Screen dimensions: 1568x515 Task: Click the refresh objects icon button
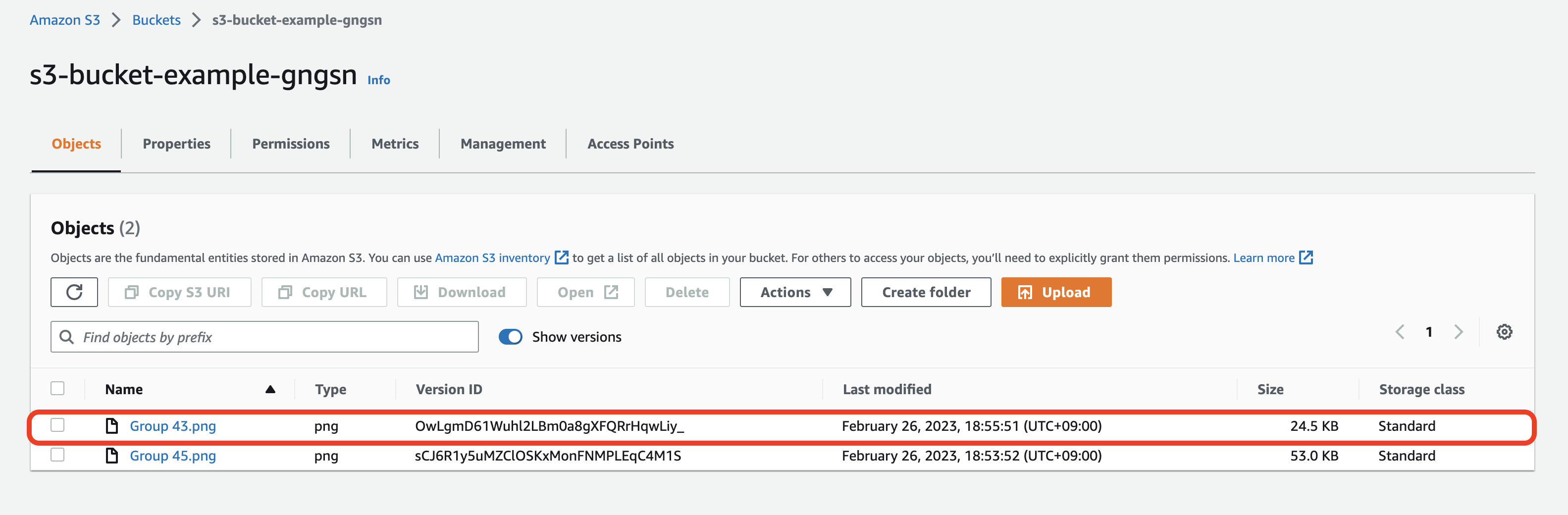(x=74, y=292)
